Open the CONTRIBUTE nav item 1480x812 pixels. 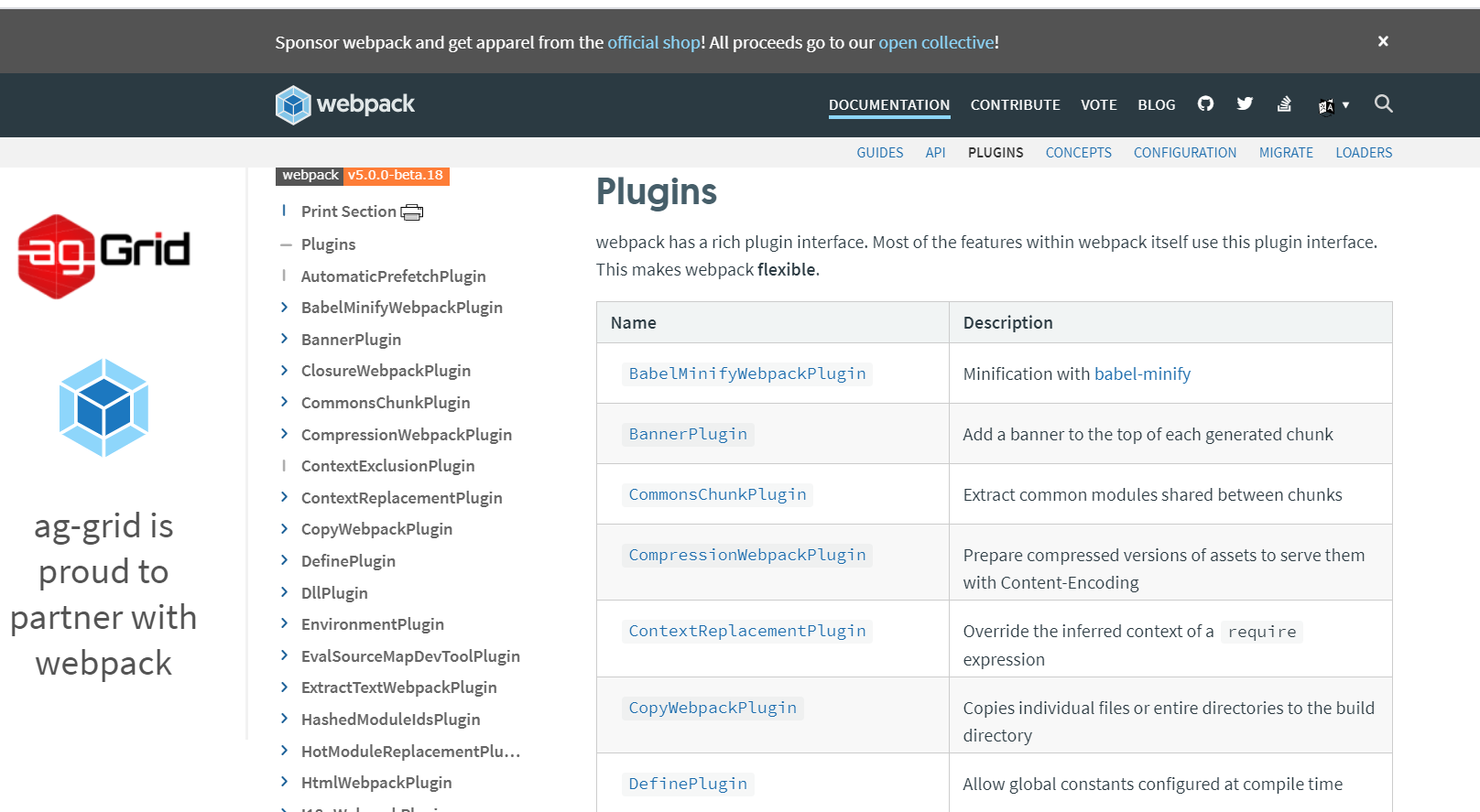[1015, 105]
